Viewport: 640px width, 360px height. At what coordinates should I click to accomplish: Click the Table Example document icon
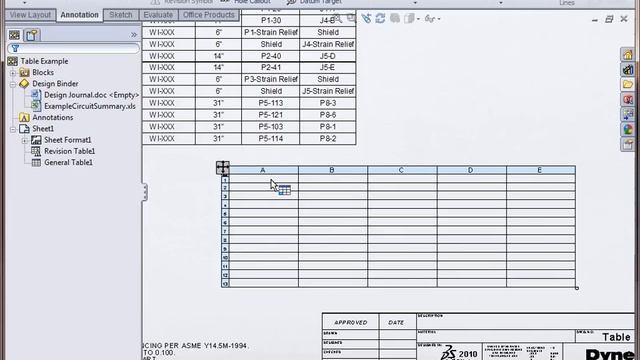[x=13, y=61]
